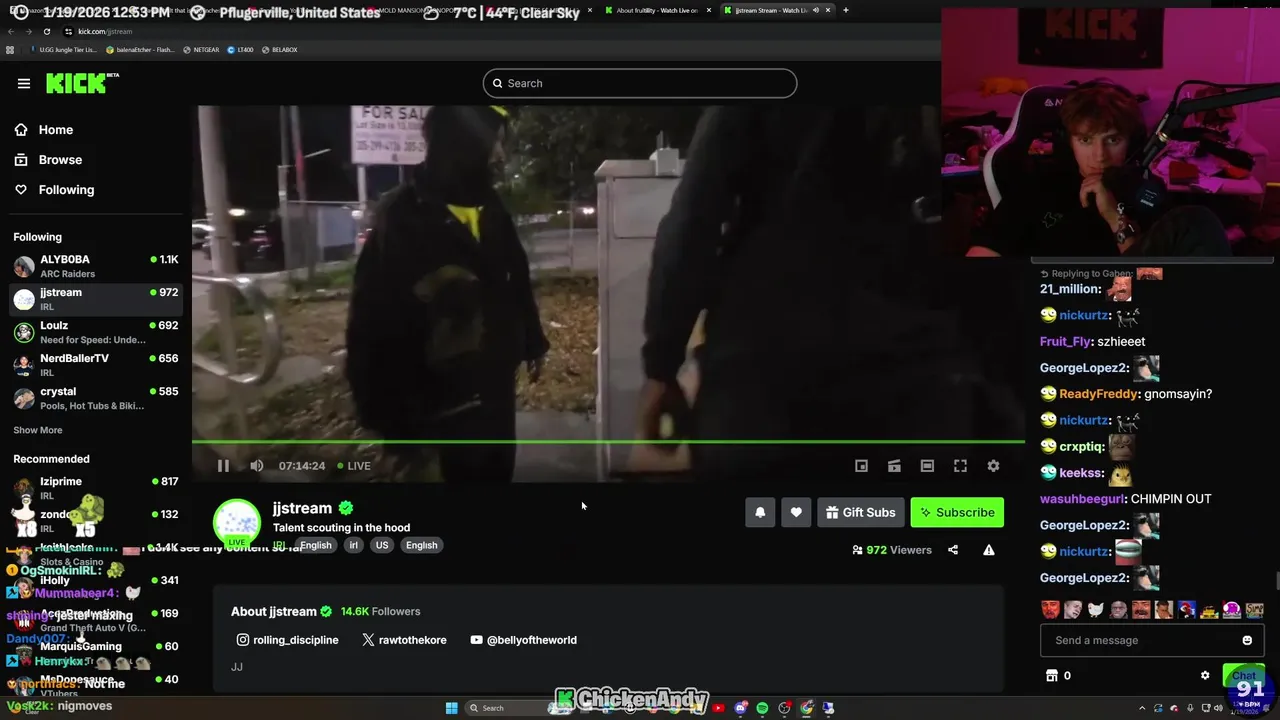This screenshot has width=1280, height=720.
Task: Open rolling_discipline Instagram link
Action: coord(287,640)
